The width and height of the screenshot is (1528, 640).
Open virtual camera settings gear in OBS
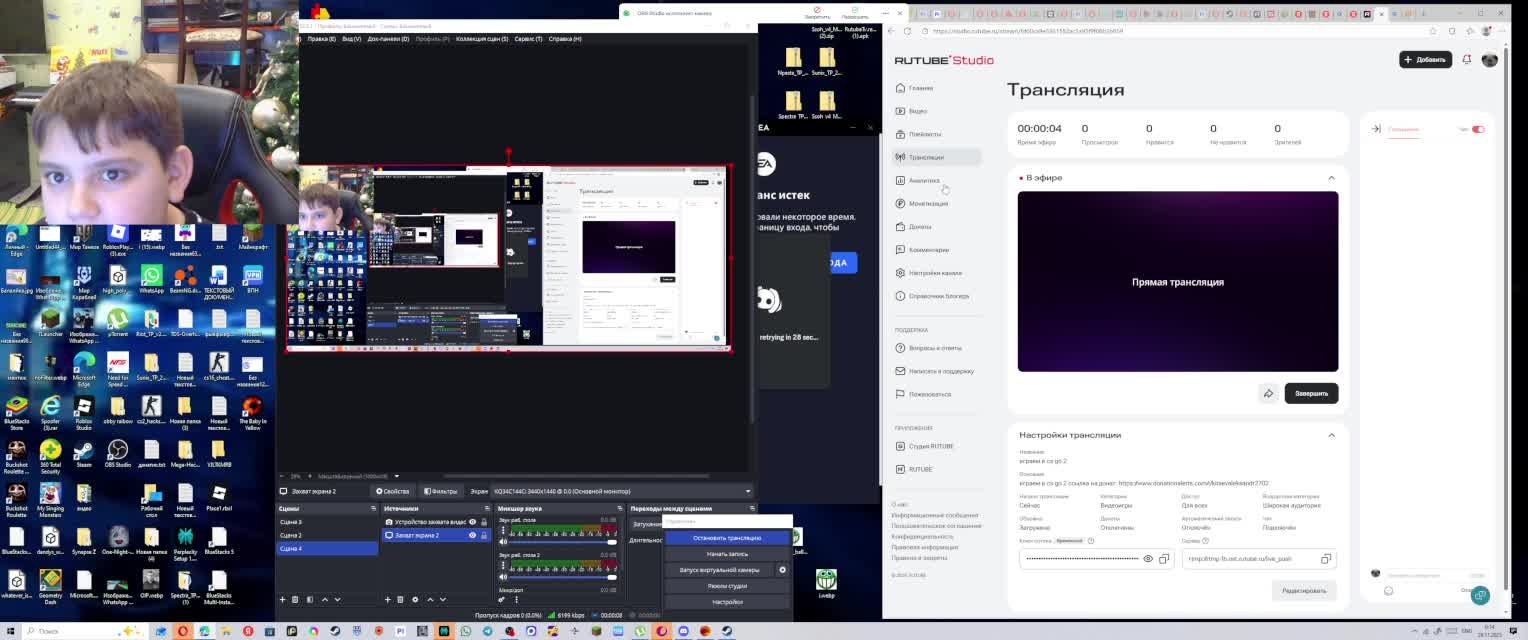783,570
